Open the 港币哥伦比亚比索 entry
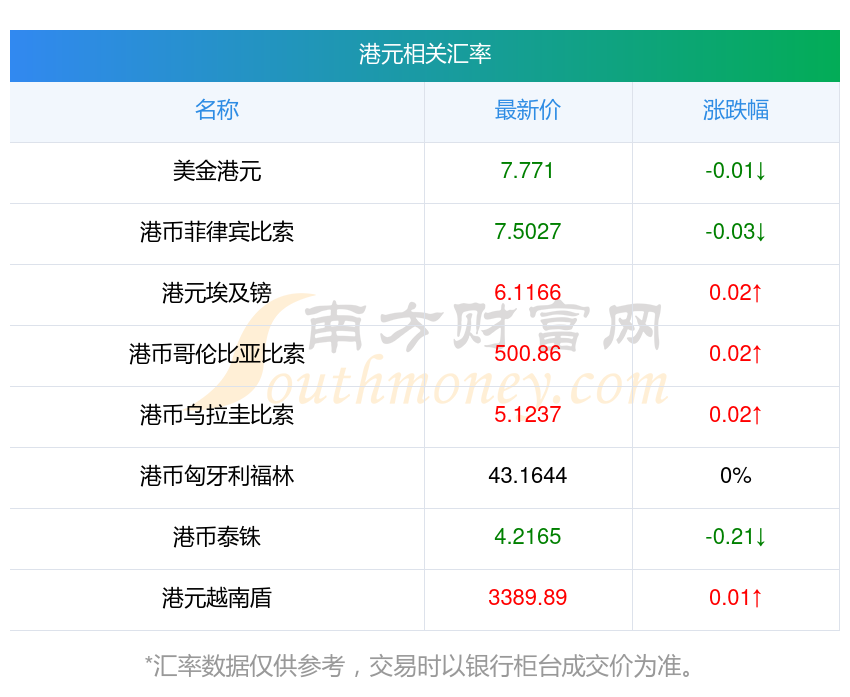The width and height of the screenshot is (850, 697). coord(217,354)
